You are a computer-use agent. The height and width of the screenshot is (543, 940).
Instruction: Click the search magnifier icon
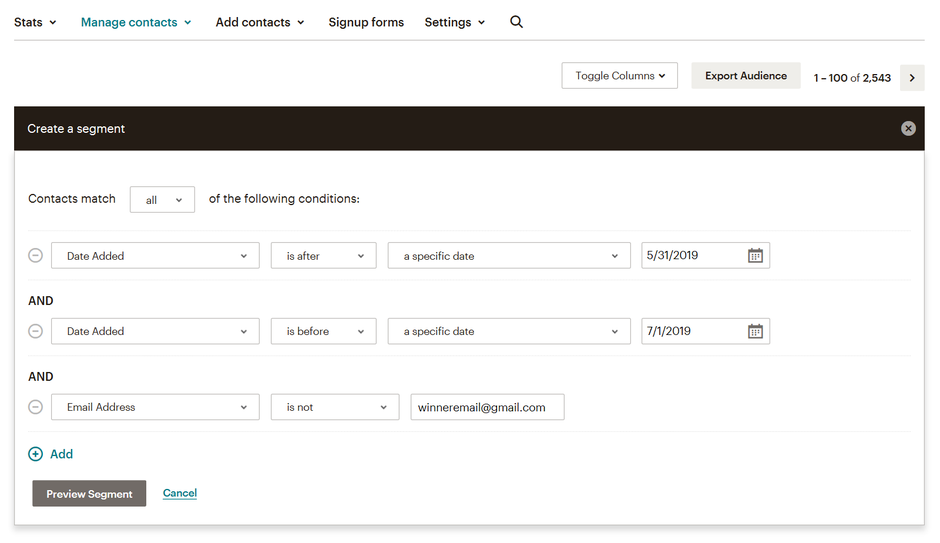click(516, 22)
